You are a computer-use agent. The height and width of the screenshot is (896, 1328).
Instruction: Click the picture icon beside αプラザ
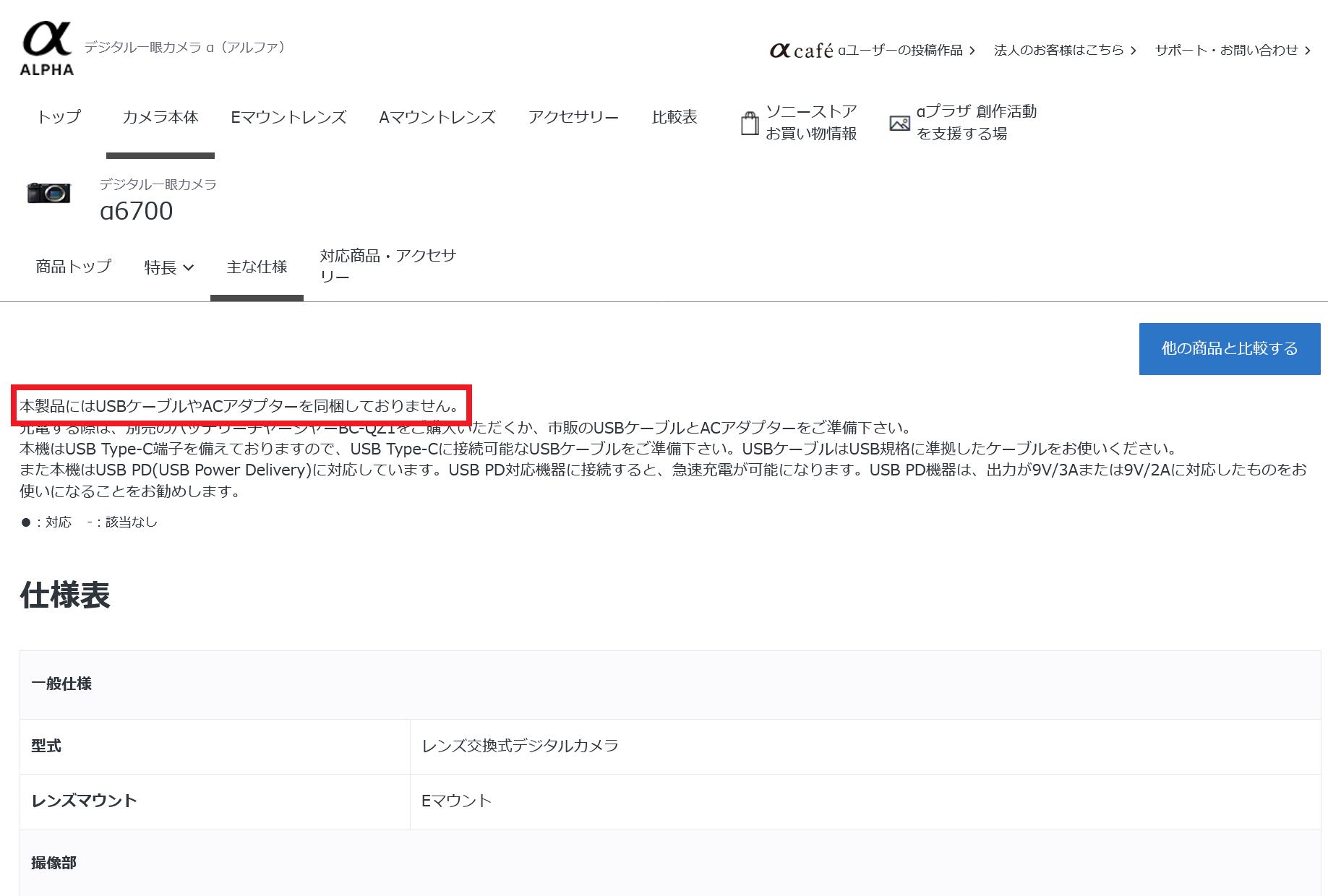899,123
